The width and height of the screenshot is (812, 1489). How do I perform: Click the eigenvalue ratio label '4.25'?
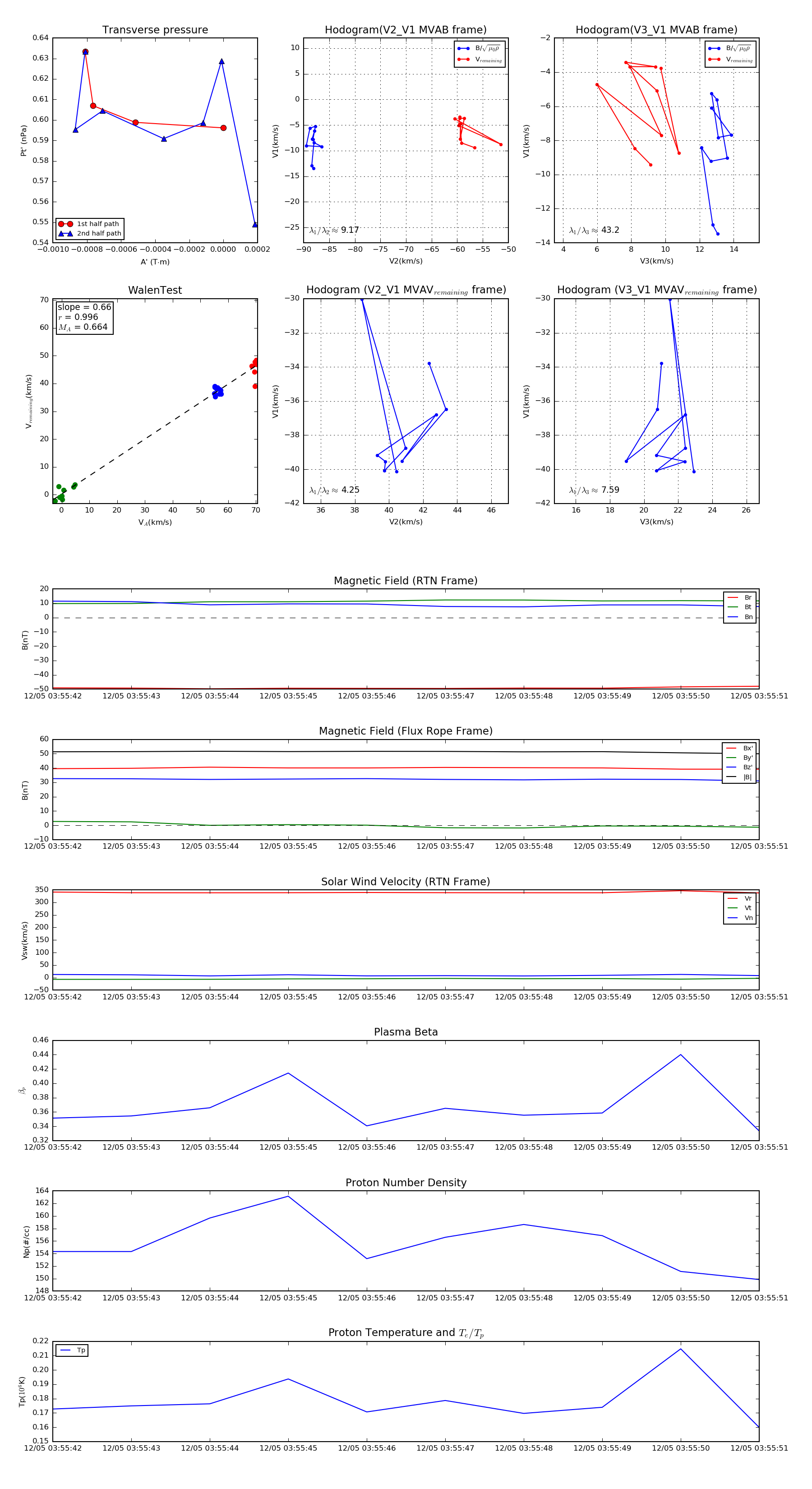coord(334,490)
